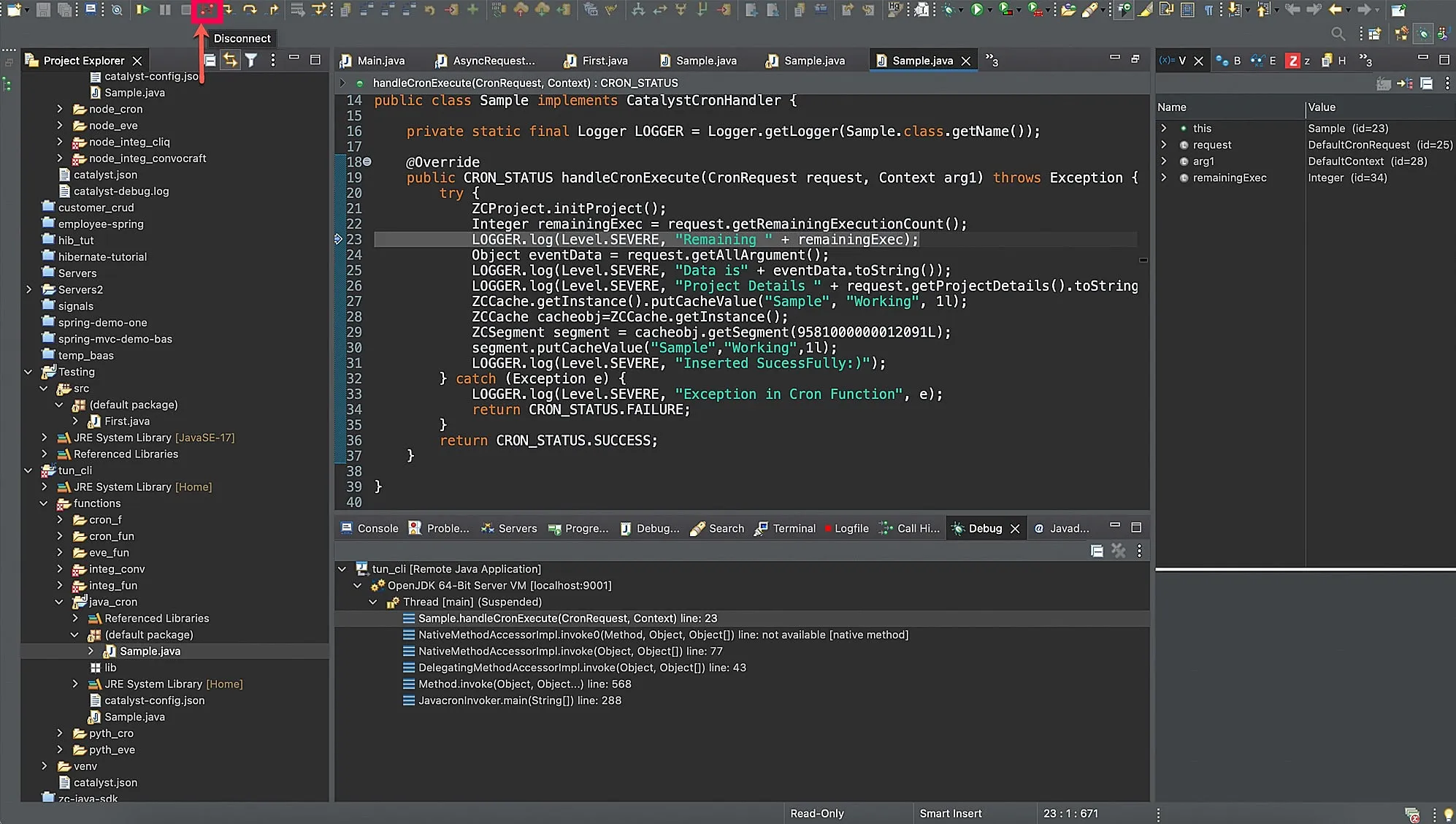The image size is (1456, 824).
Task: Click the Pin Editor icon
Action: pyautogui.click(x=1400, y=10)
